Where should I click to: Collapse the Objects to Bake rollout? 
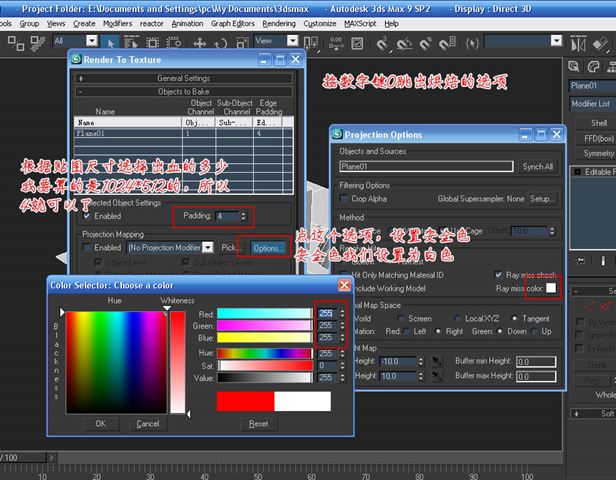coord(184,92)
